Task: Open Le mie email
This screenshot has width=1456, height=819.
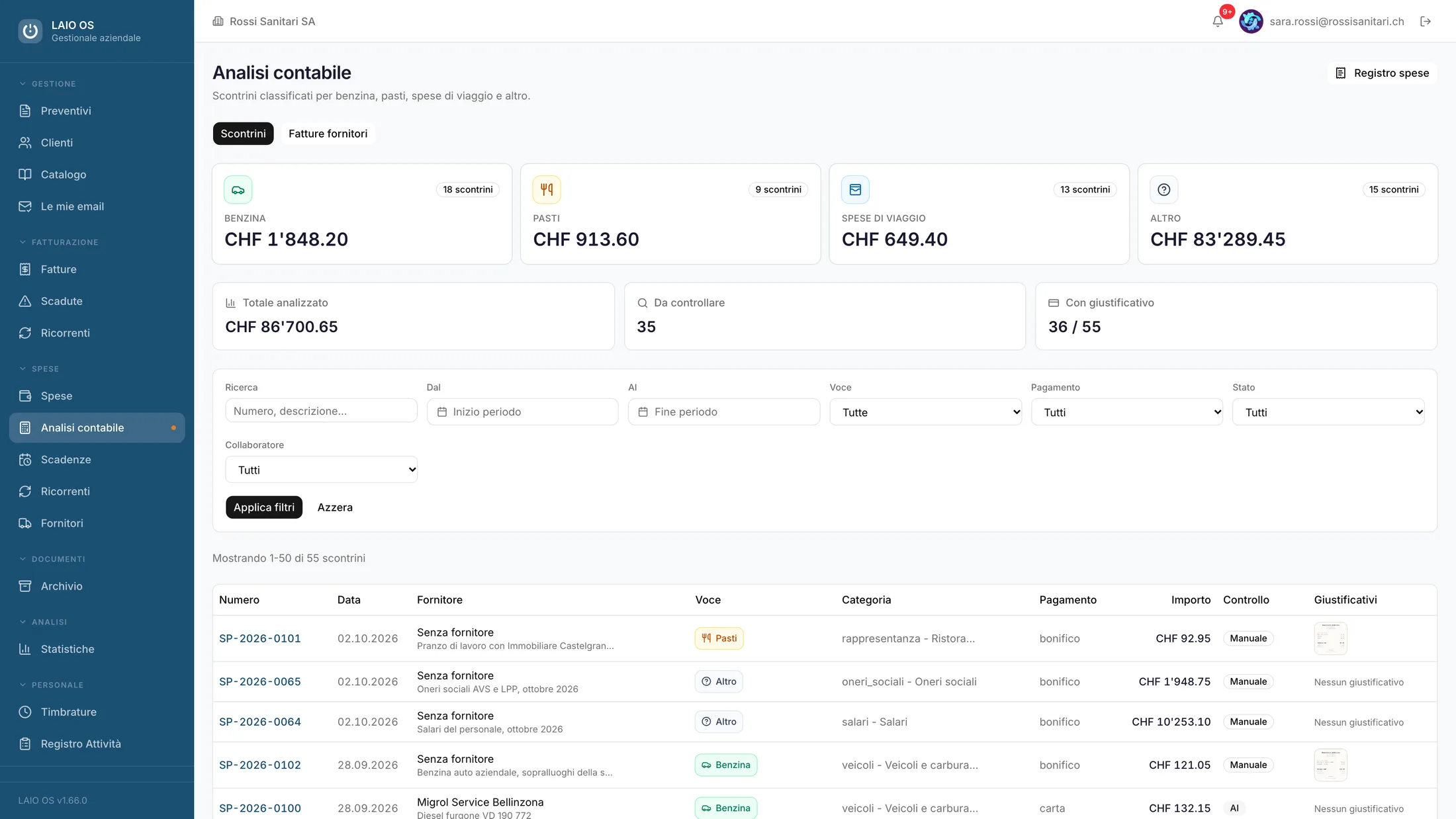Action: pyautogui.click(x=97, y=206)
